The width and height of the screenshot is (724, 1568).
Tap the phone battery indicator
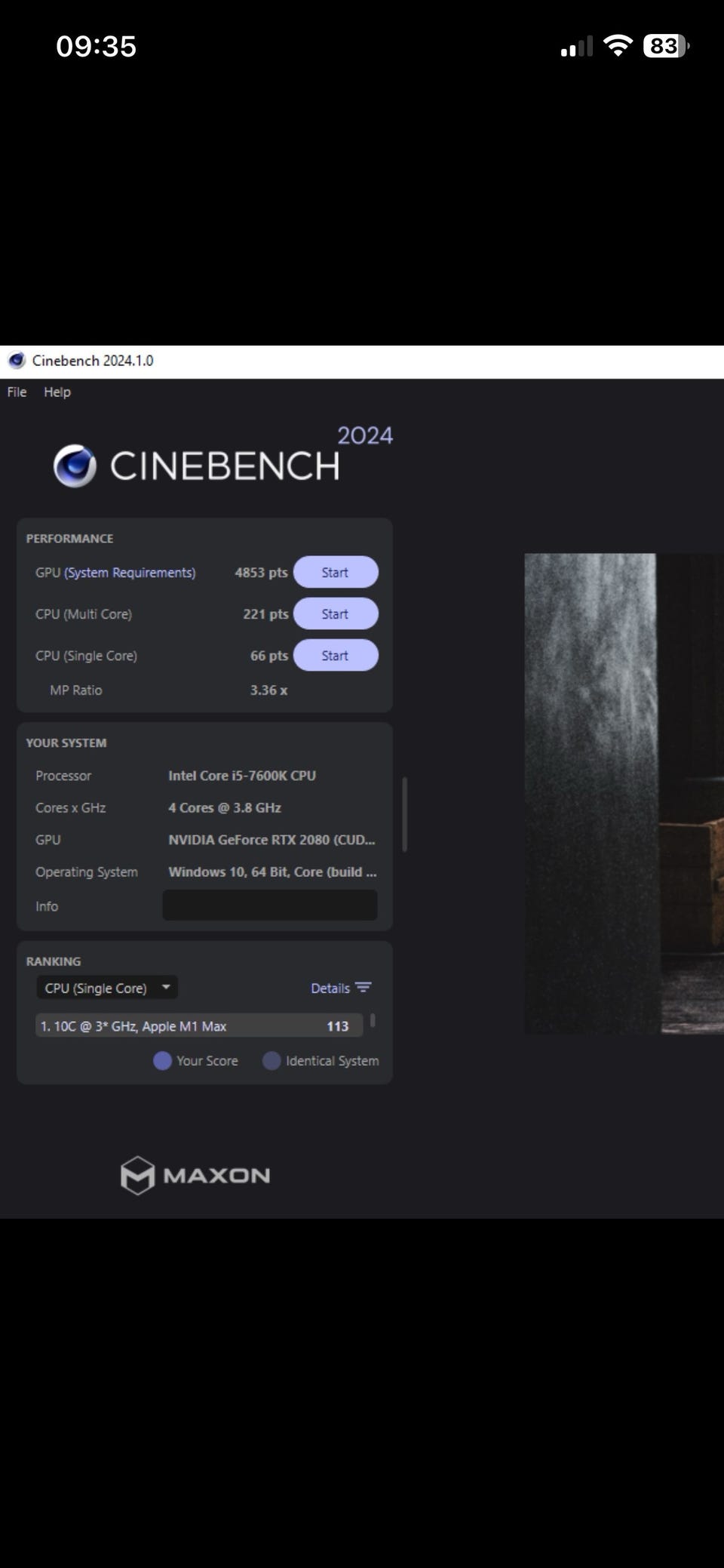[x=667, y=46]
